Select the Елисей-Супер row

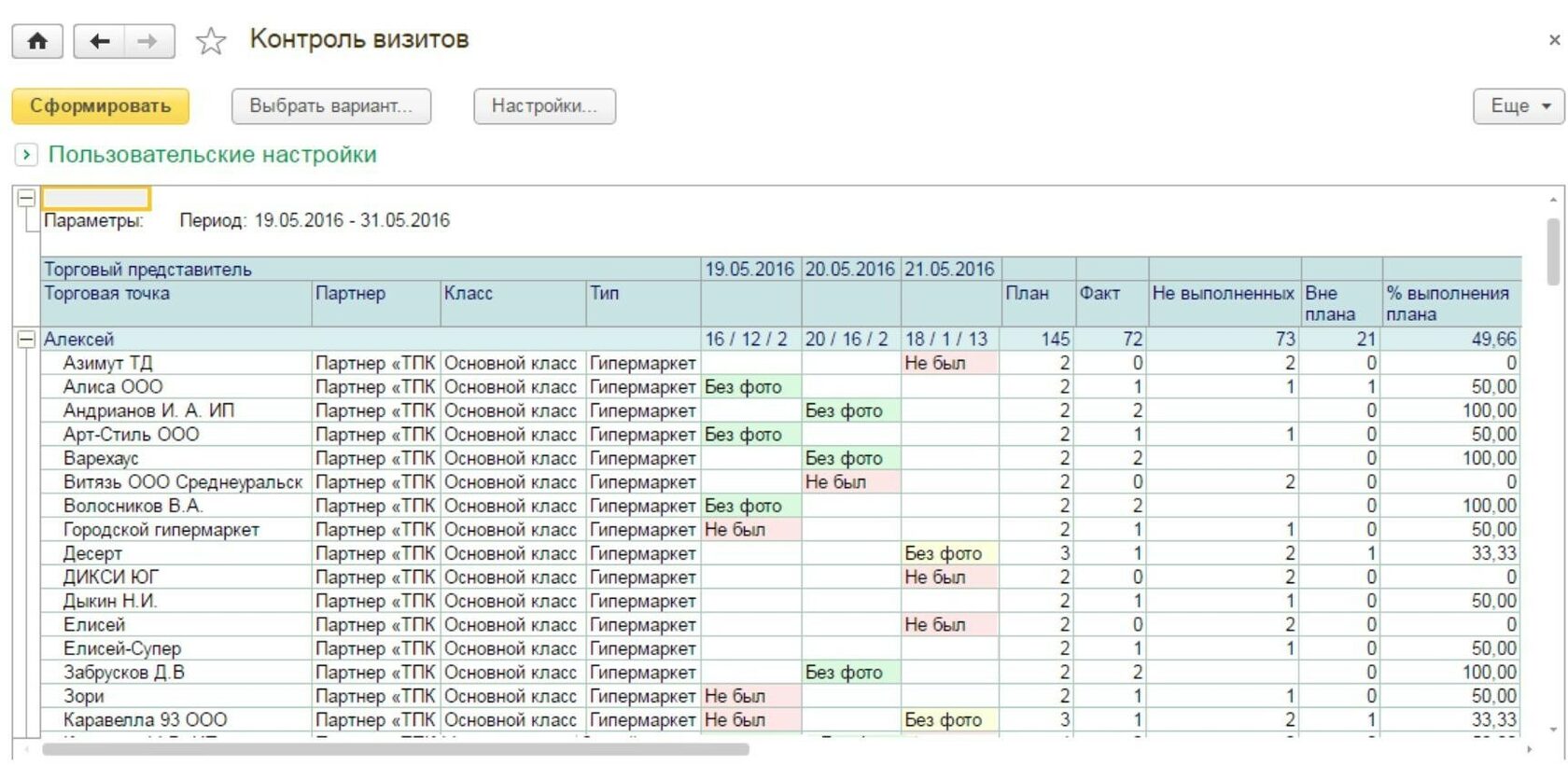780,648
